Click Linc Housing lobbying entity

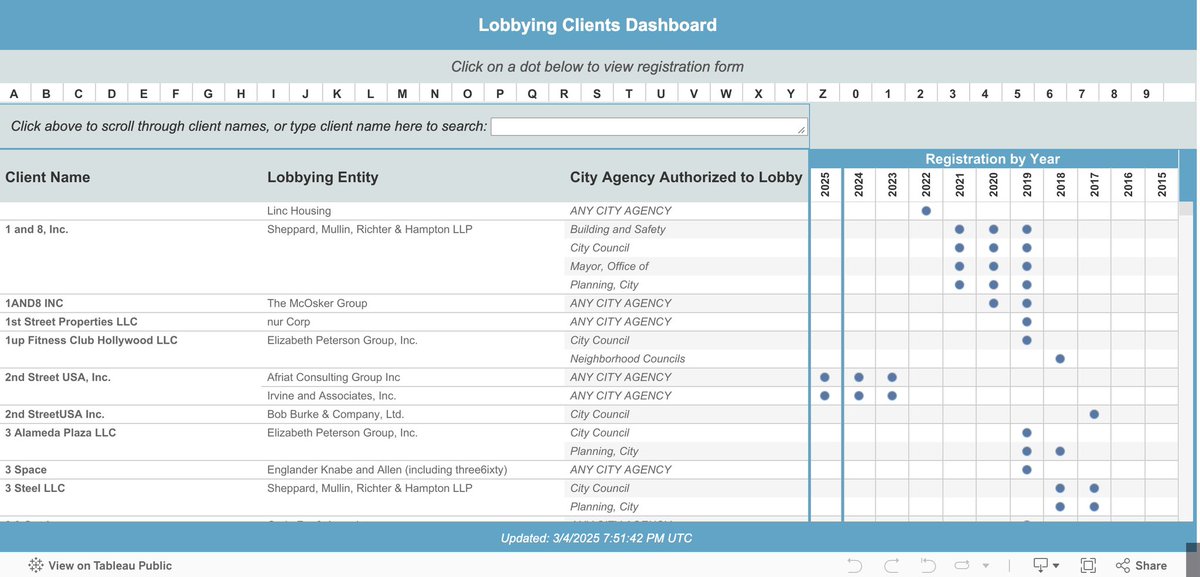299,211
